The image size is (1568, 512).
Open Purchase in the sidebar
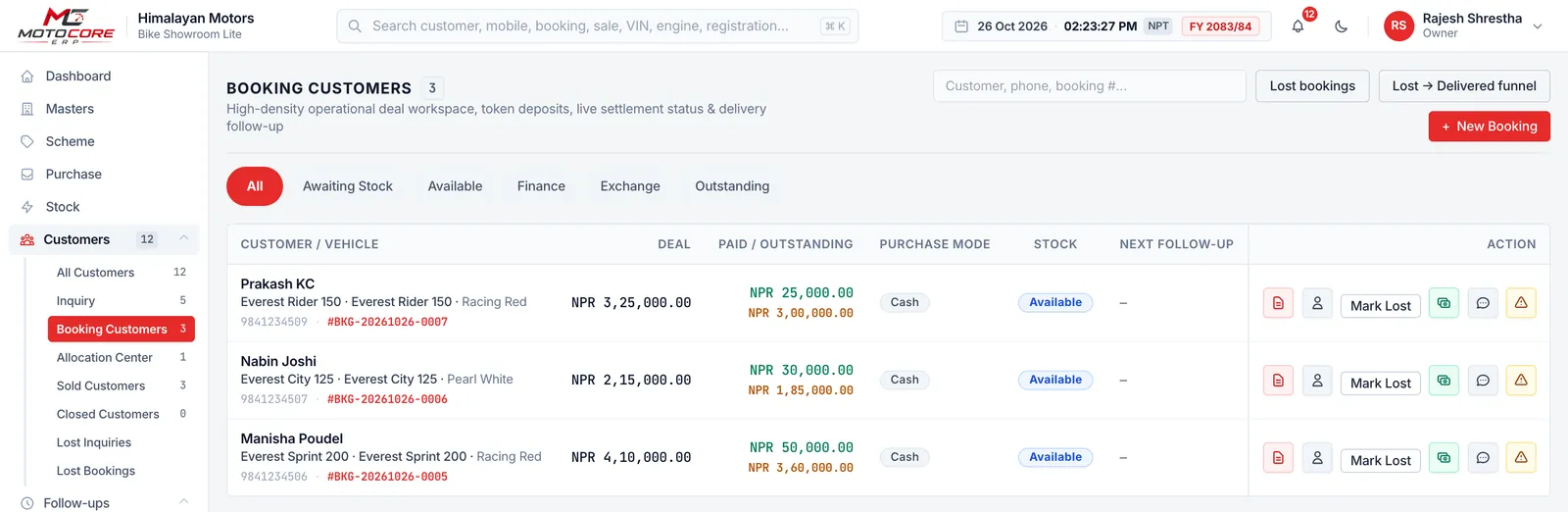click(x=104, y=175)
